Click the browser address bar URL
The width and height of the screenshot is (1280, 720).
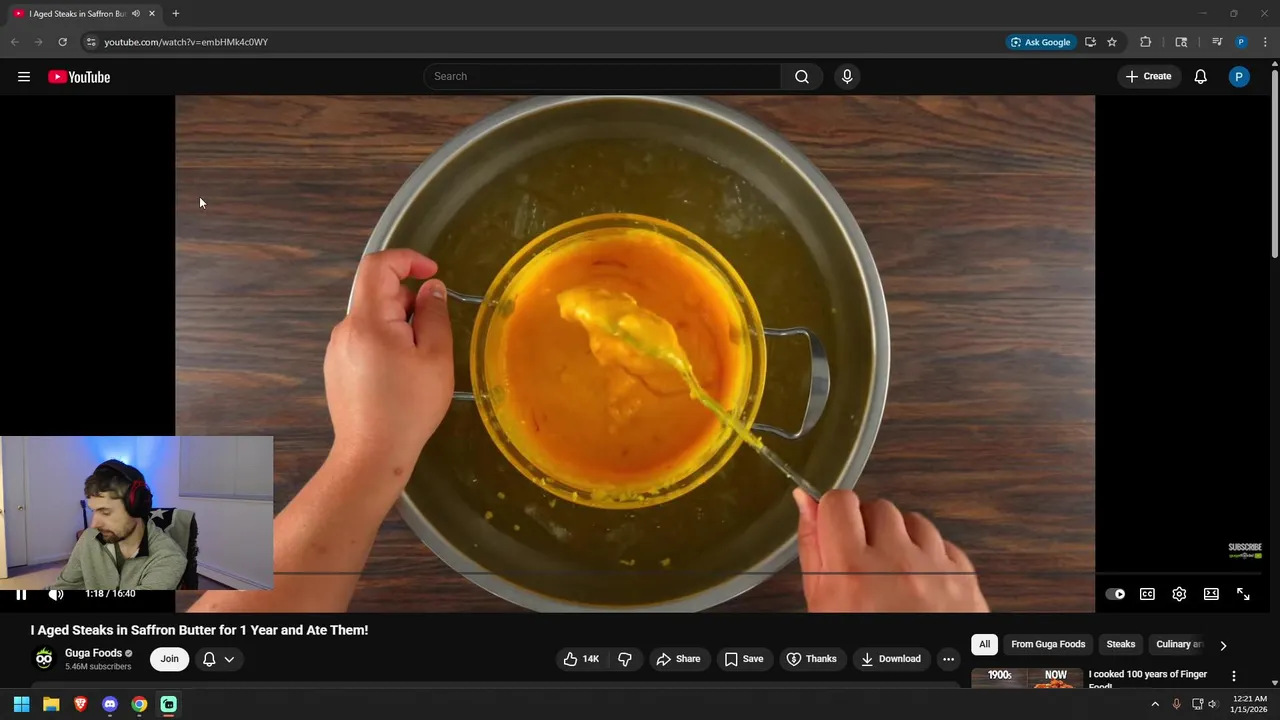point(186,42)
